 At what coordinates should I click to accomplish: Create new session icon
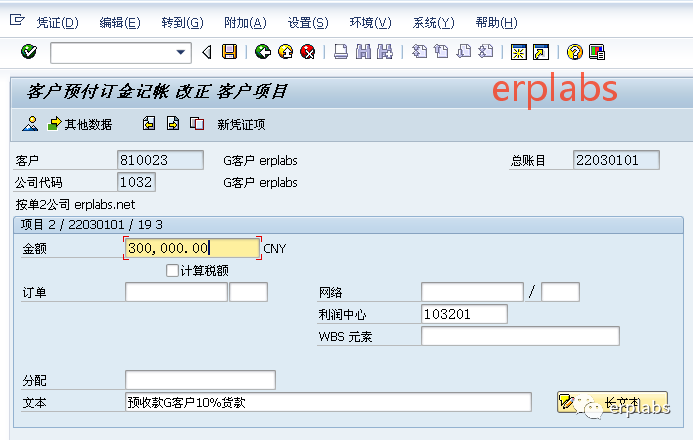click(x=519, y=52)
